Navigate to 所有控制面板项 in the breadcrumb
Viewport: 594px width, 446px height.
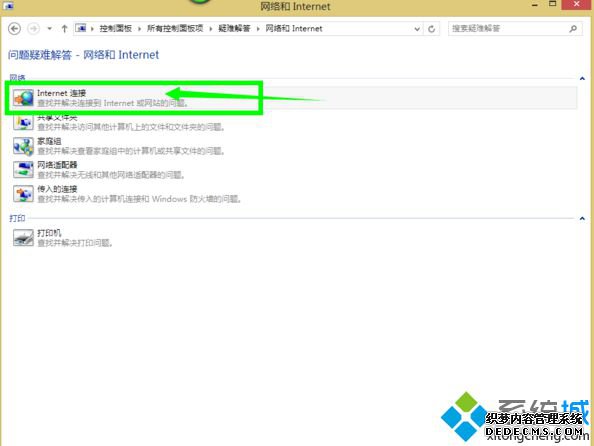[175, 28]
